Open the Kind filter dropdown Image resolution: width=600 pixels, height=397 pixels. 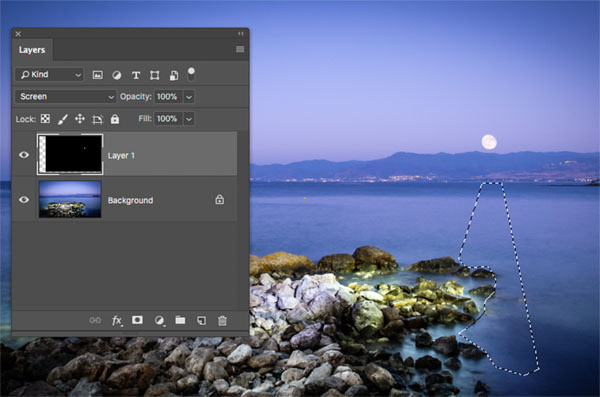[49, 74]
